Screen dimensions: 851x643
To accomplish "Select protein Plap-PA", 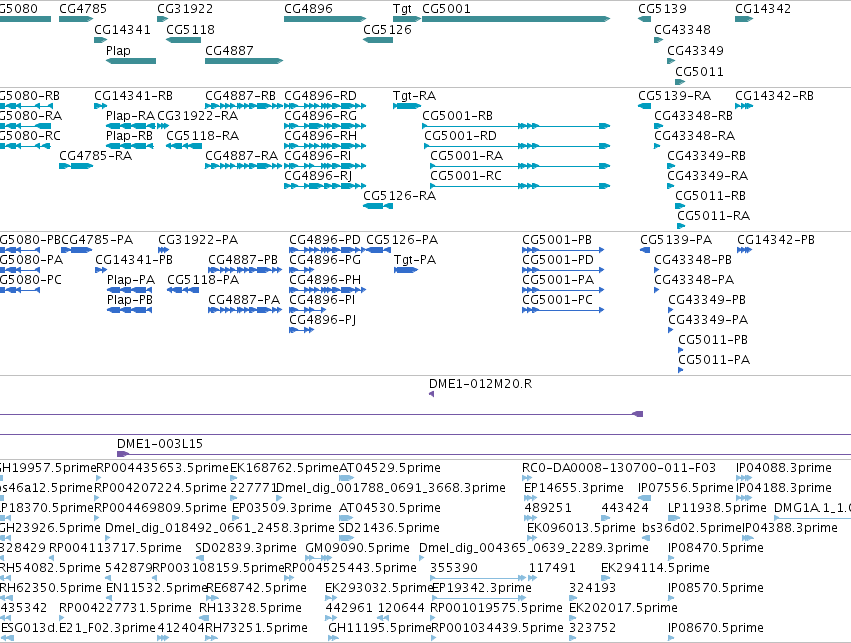I will pyautogui.click(x=130, y=290).
